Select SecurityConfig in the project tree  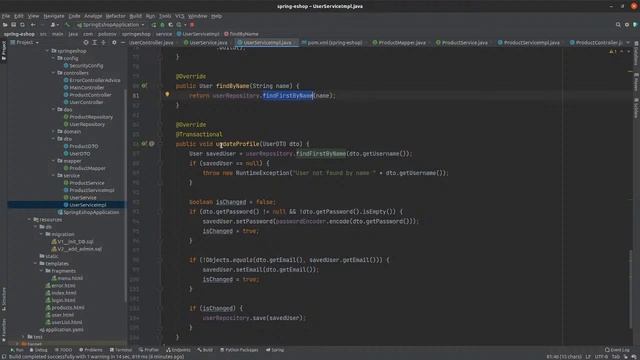(84, 66)
